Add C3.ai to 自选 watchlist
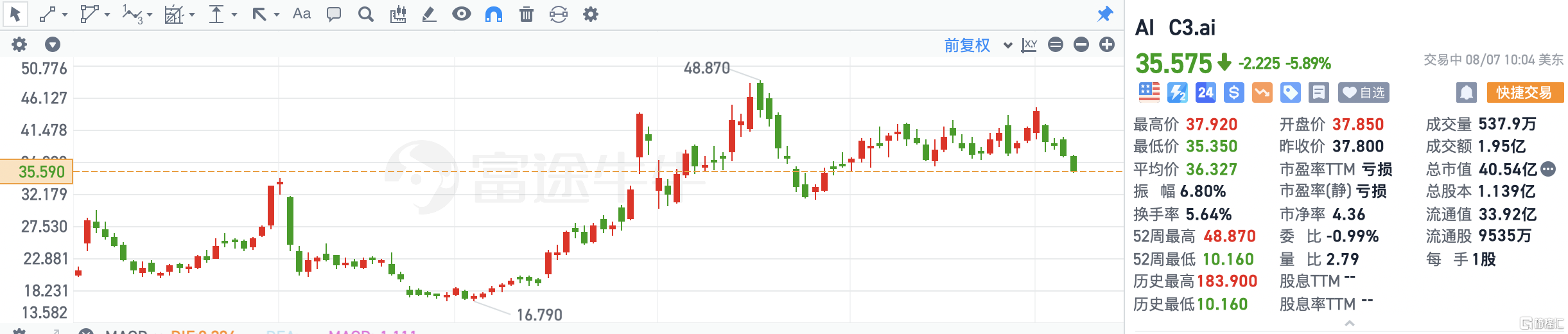This screenshot has width=1568, height=334. [1363, 92]
